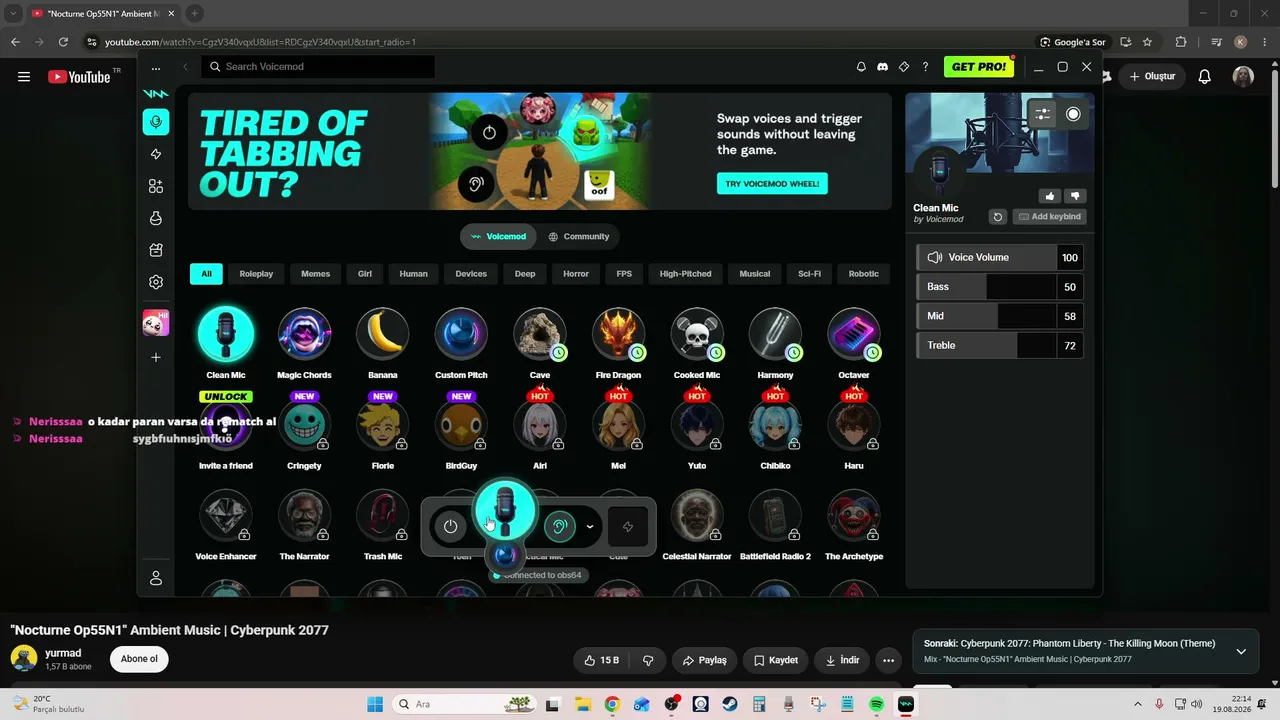The width and height of the screenshot is (1280, 720).
Task: Reset Clean Mic settings with circular arrow
Action: coord(997,217)
